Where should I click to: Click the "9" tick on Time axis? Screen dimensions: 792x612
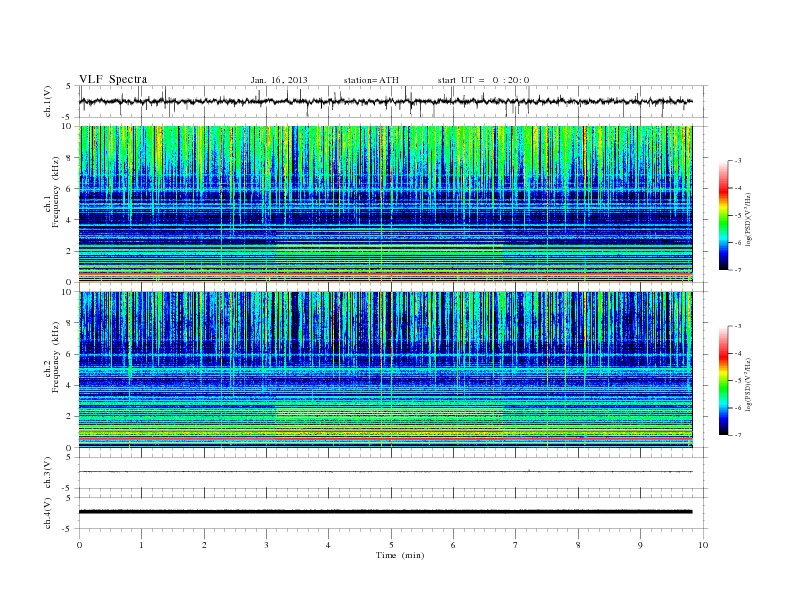pos(640,545)
